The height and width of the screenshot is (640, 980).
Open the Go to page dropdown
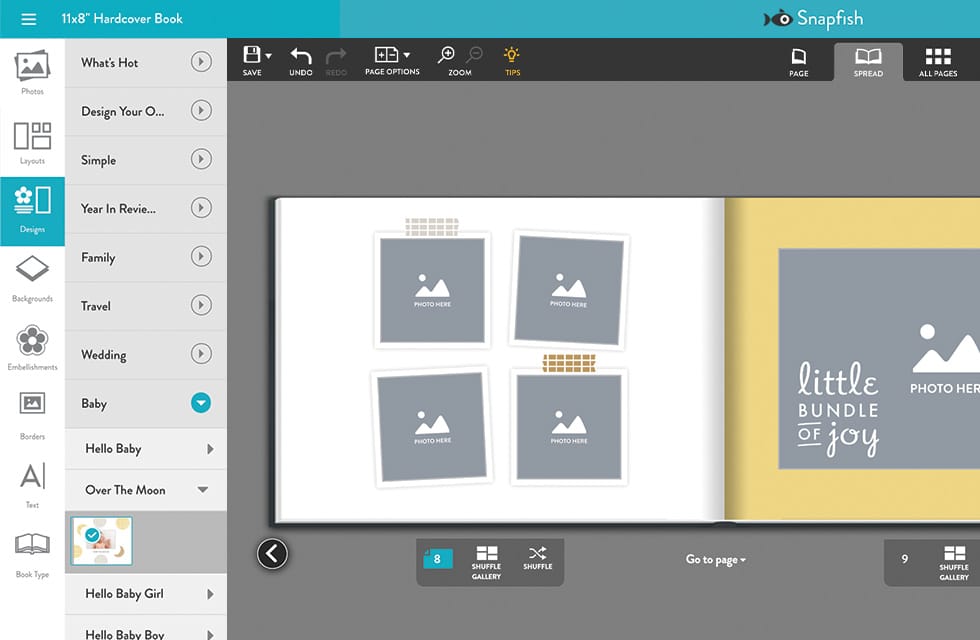coord(714,559)
